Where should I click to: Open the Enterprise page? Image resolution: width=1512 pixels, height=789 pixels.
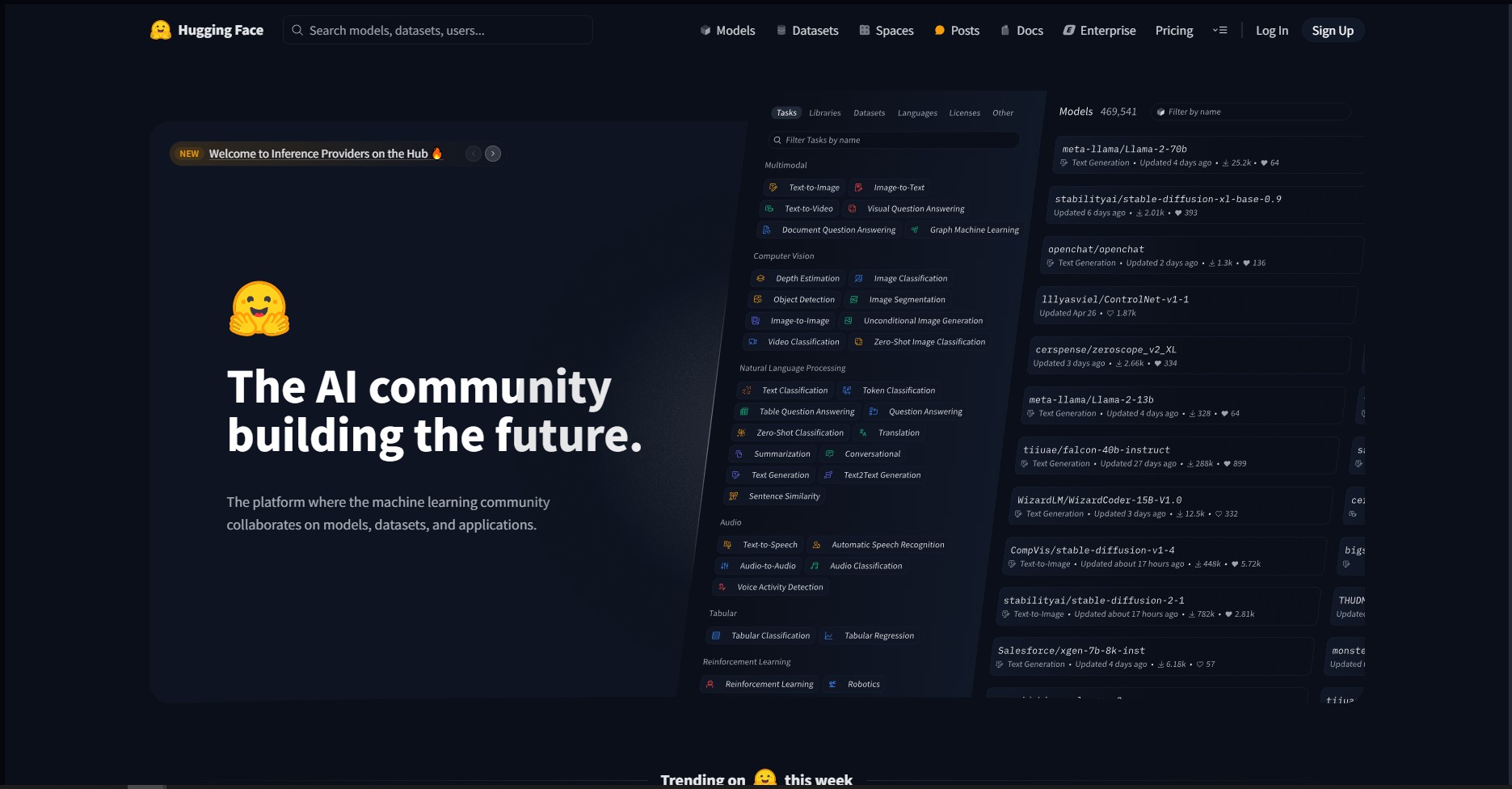(x=1099, y=30)
